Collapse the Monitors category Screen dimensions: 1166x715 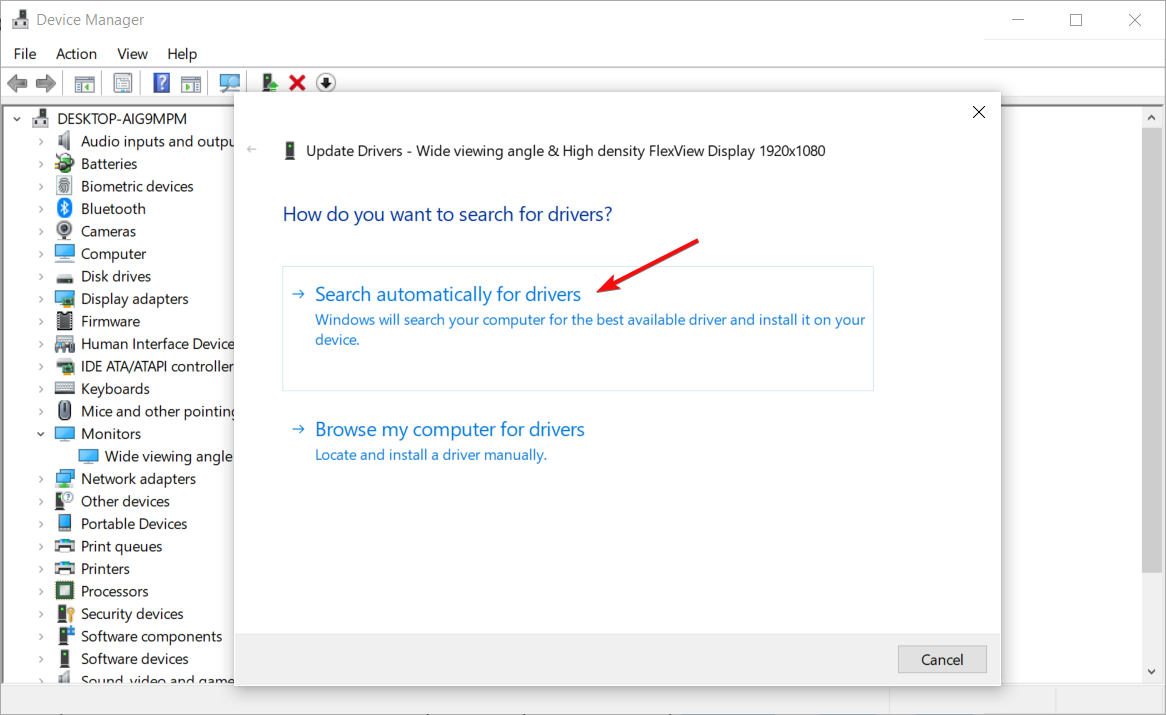tap(41, 434)
